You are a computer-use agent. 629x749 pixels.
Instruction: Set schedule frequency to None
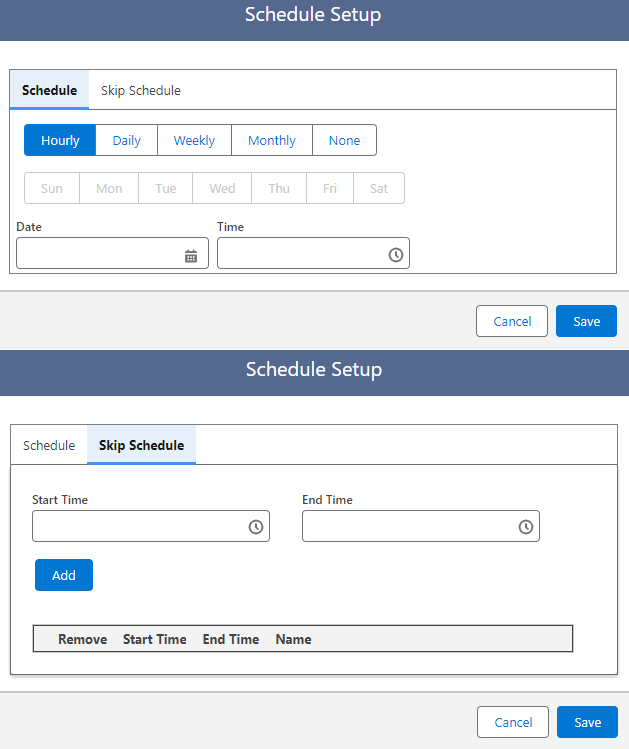[344, 140]
